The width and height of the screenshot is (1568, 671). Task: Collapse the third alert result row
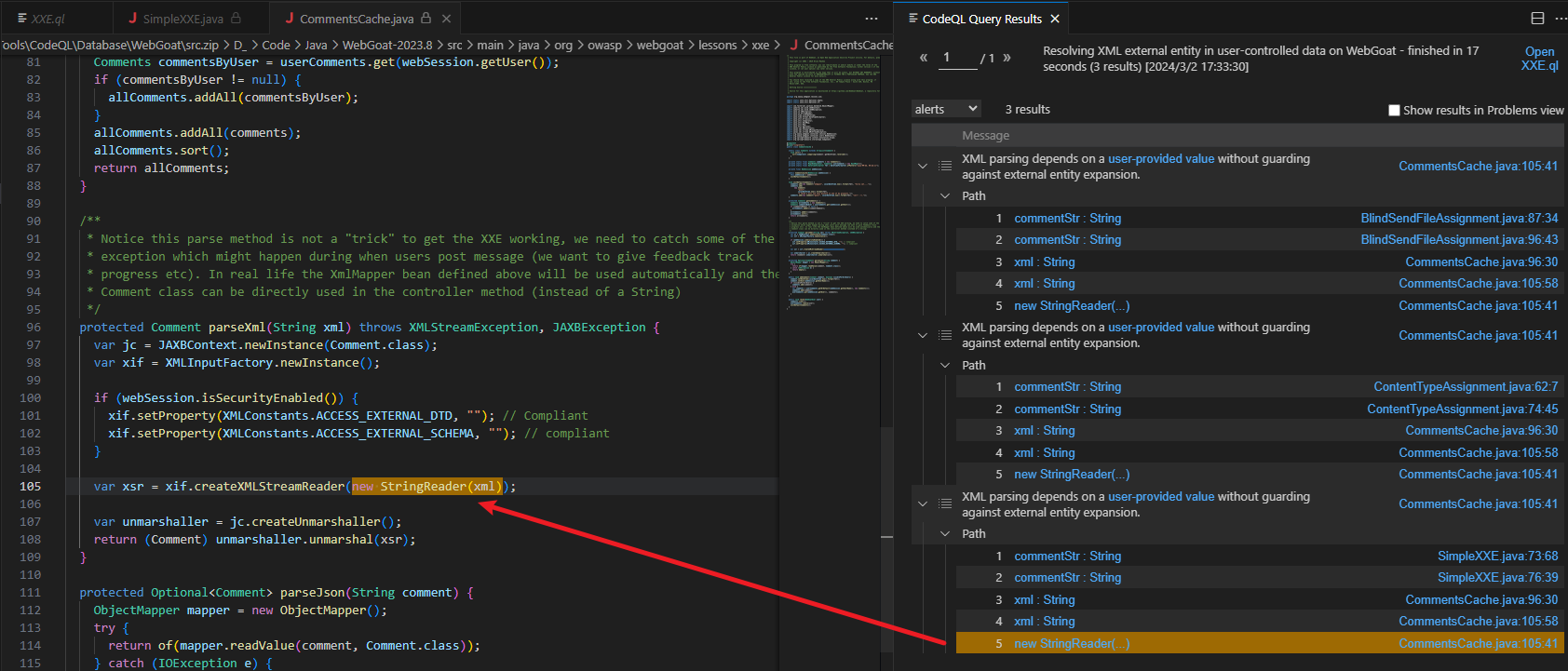pyautogui.click(x=923, y=504)
